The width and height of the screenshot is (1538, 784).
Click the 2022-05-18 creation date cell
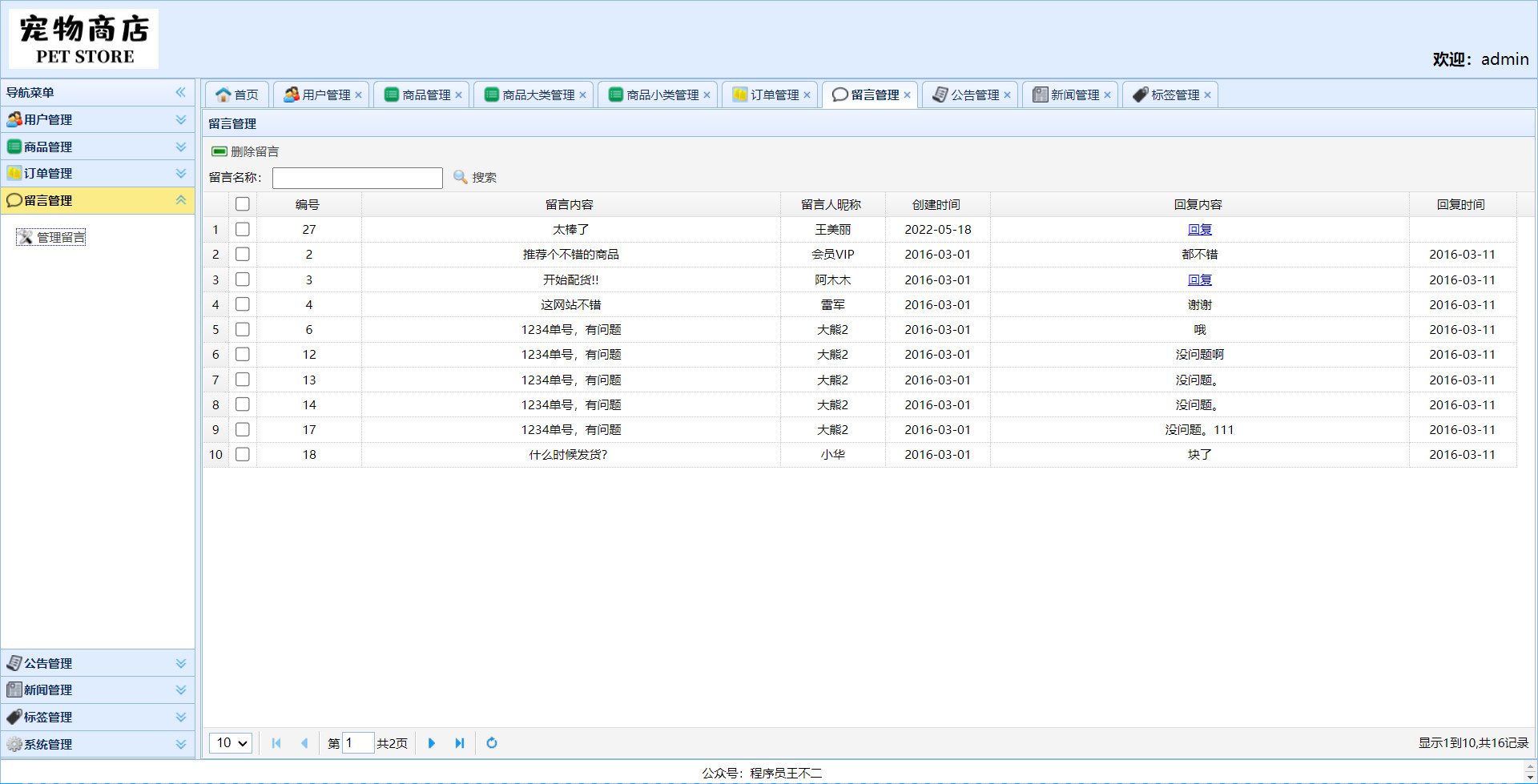[937, 229]
